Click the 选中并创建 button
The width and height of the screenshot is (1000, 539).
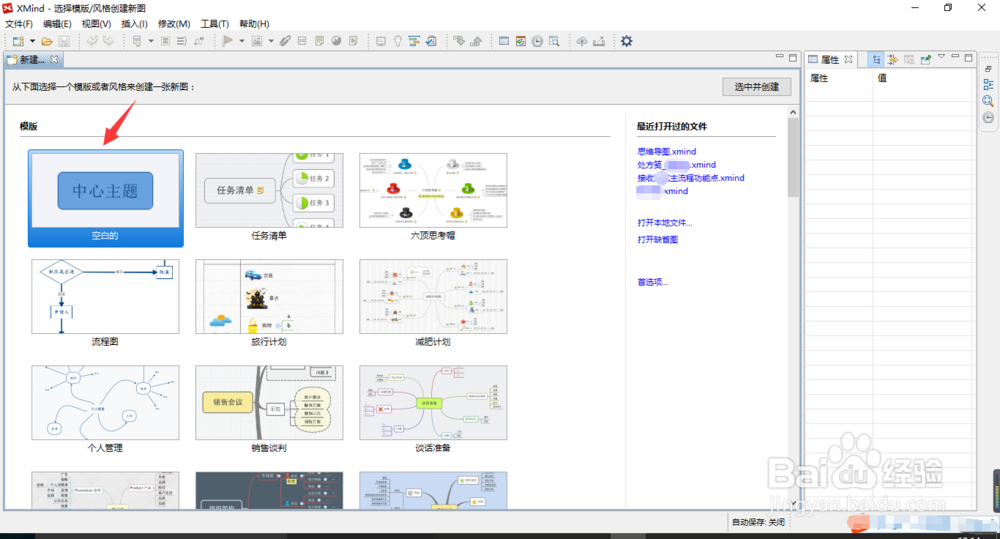click(757, 87)
